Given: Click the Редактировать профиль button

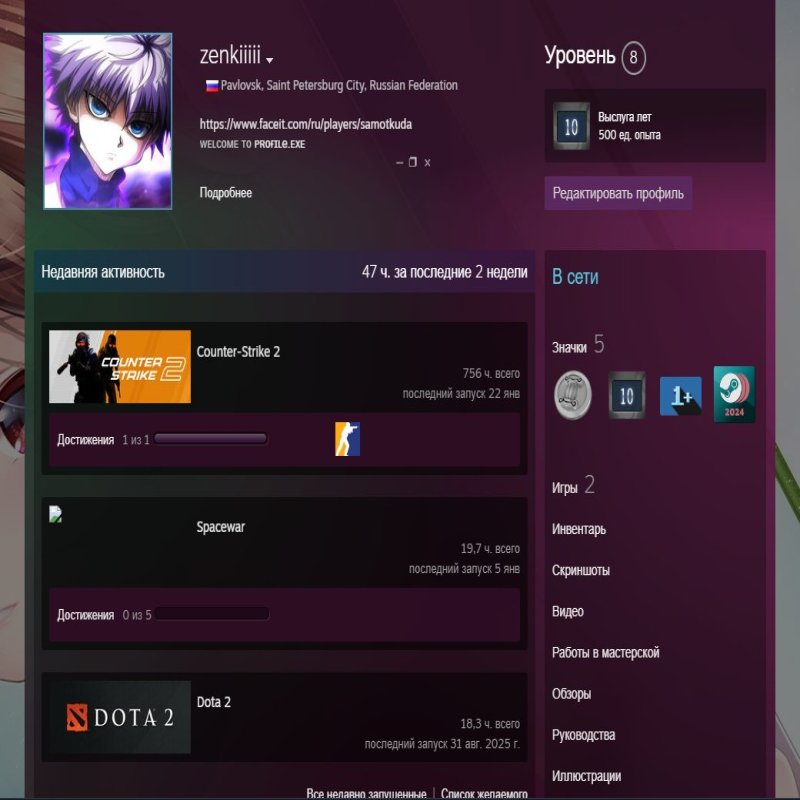Looking at the screenshot, I should [x=618, y=194].
